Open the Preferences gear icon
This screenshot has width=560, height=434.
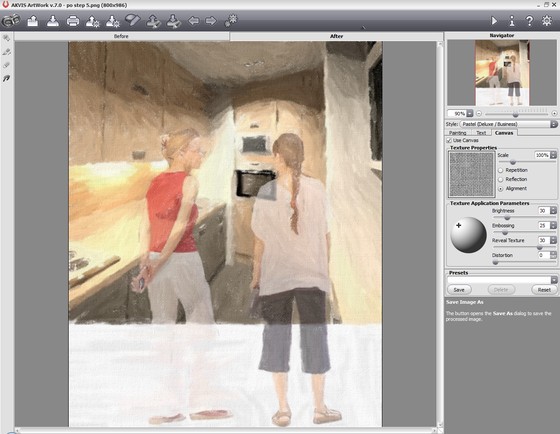coord(547,21)
